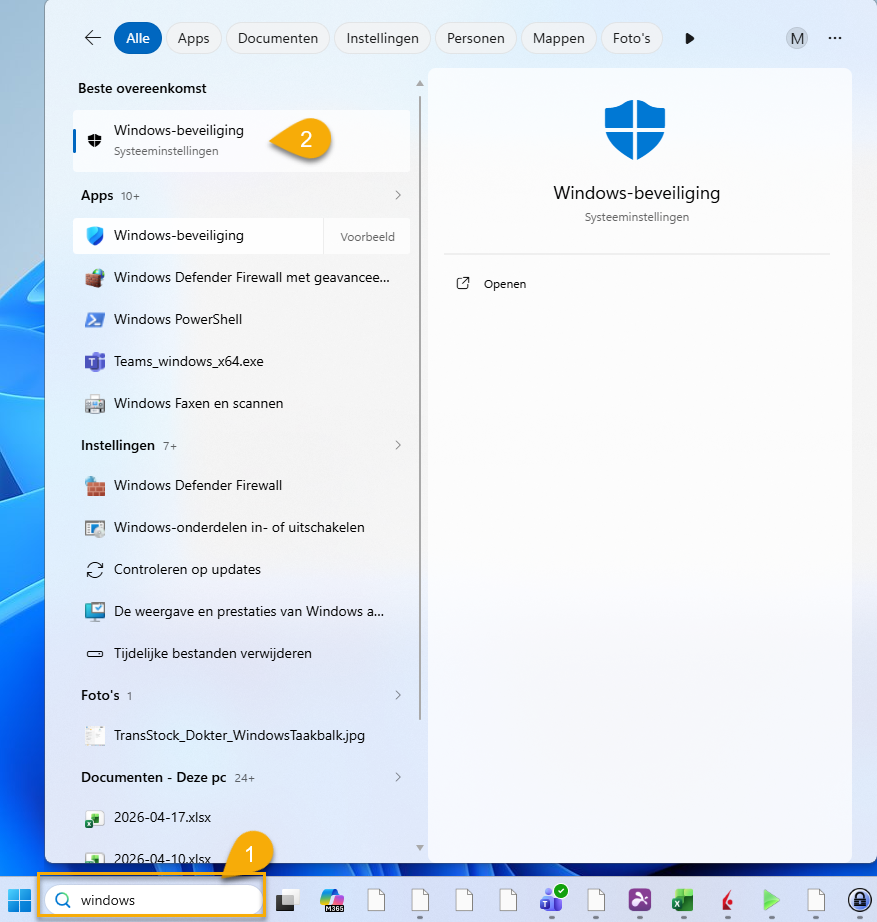Switch to the Foto's filter tab

click(x=632, y=38)
